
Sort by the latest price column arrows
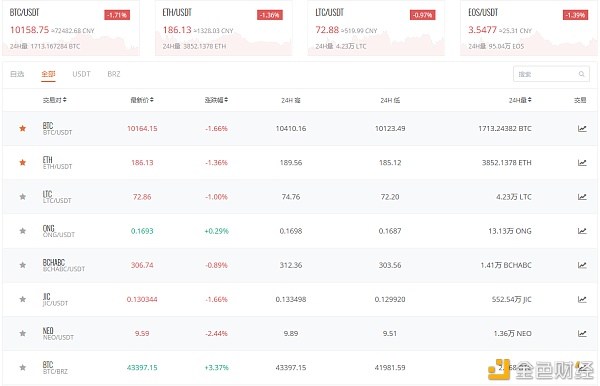tap(152, 100)
